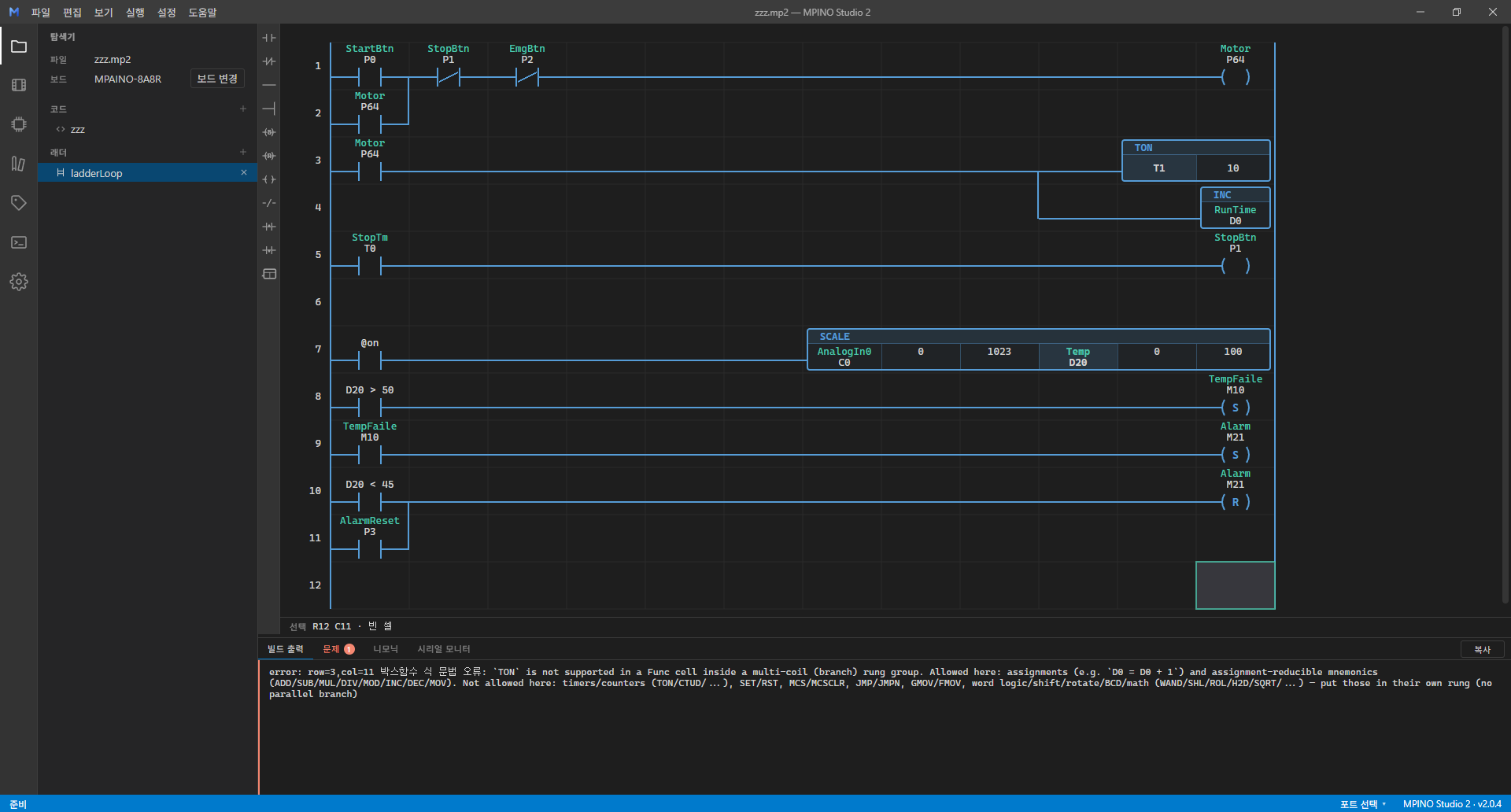Image resolution: width=1511 pixels, height=812 pixels.
Task: Select the ladderLoop ladder item
Action: click(x=147, y=172)
